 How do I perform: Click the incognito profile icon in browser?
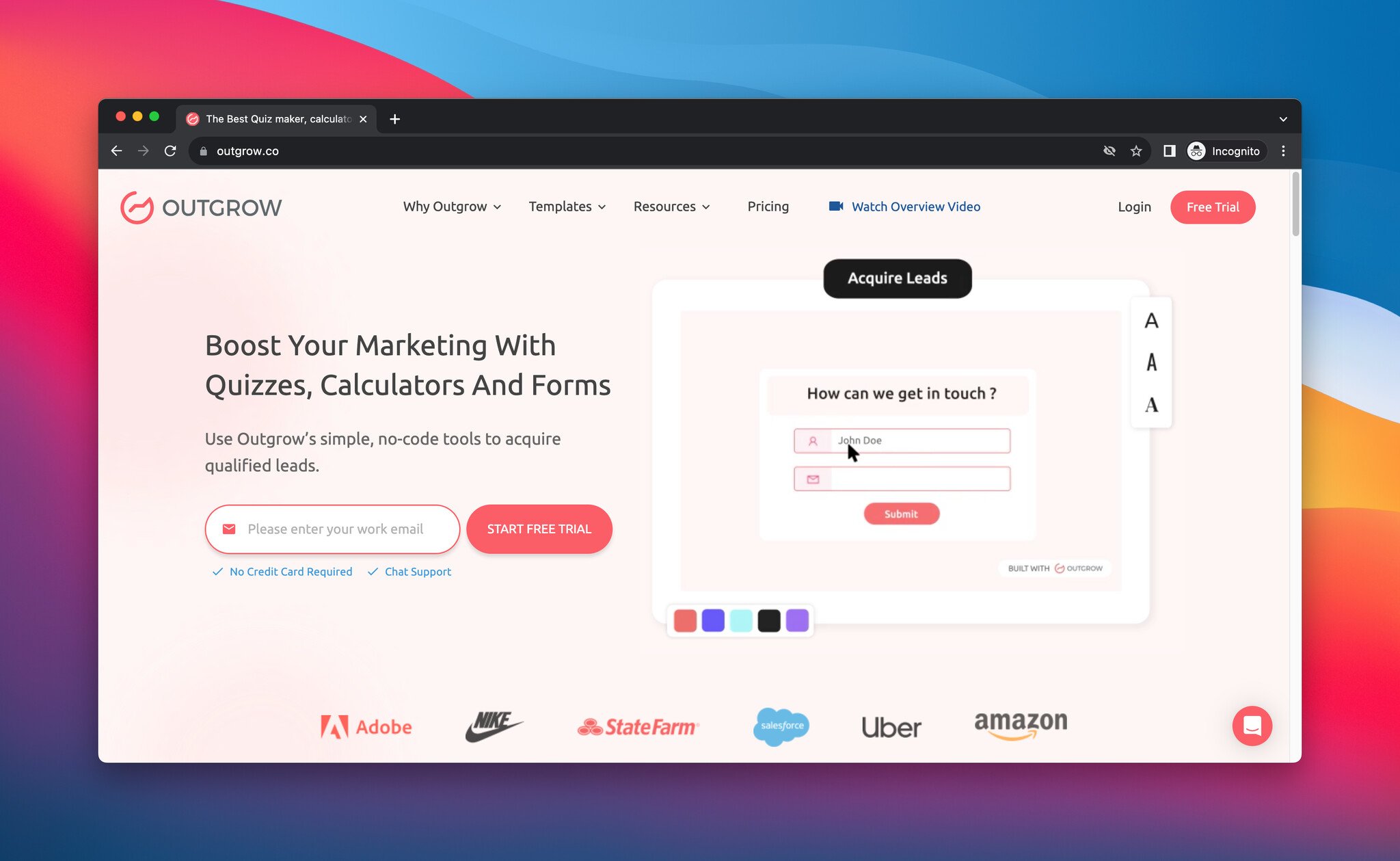point(1196,151)
